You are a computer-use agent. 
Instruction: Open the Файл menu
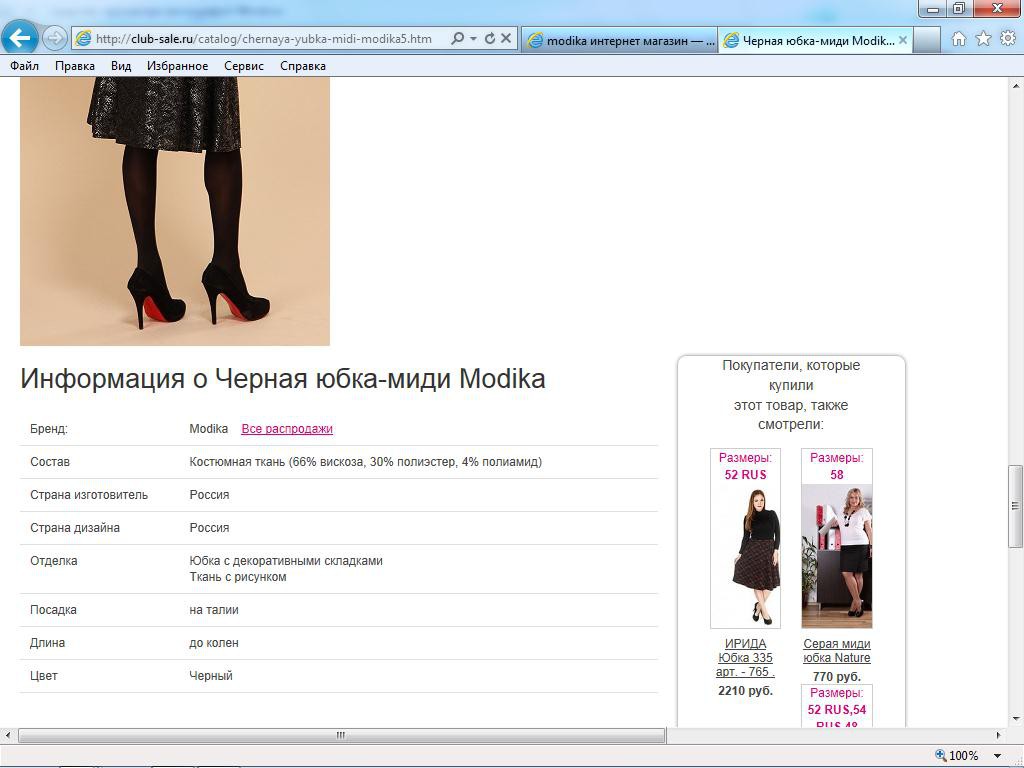pos(24,66)
